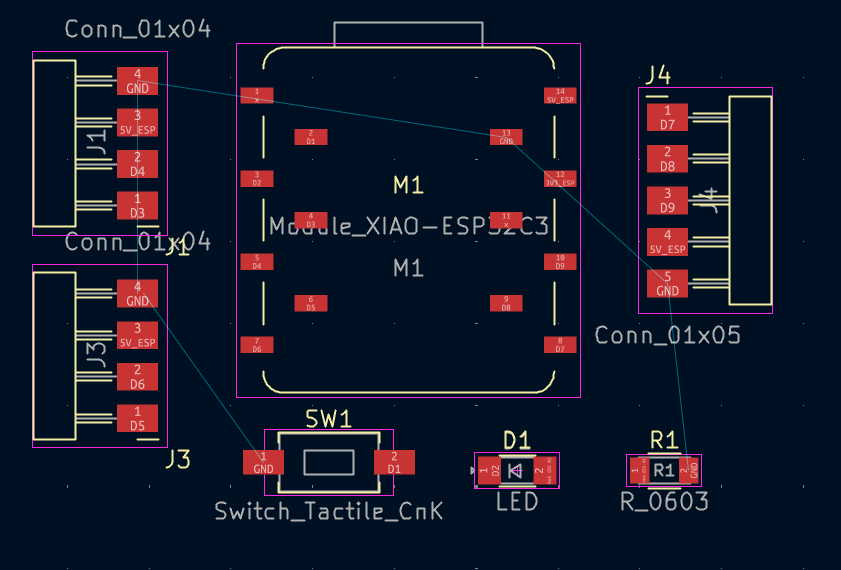Image resolution: width=841 pixels, height=570 pixels.
Task: Click pad 7 D6 on module M1
Action: (x=257, y=345)
